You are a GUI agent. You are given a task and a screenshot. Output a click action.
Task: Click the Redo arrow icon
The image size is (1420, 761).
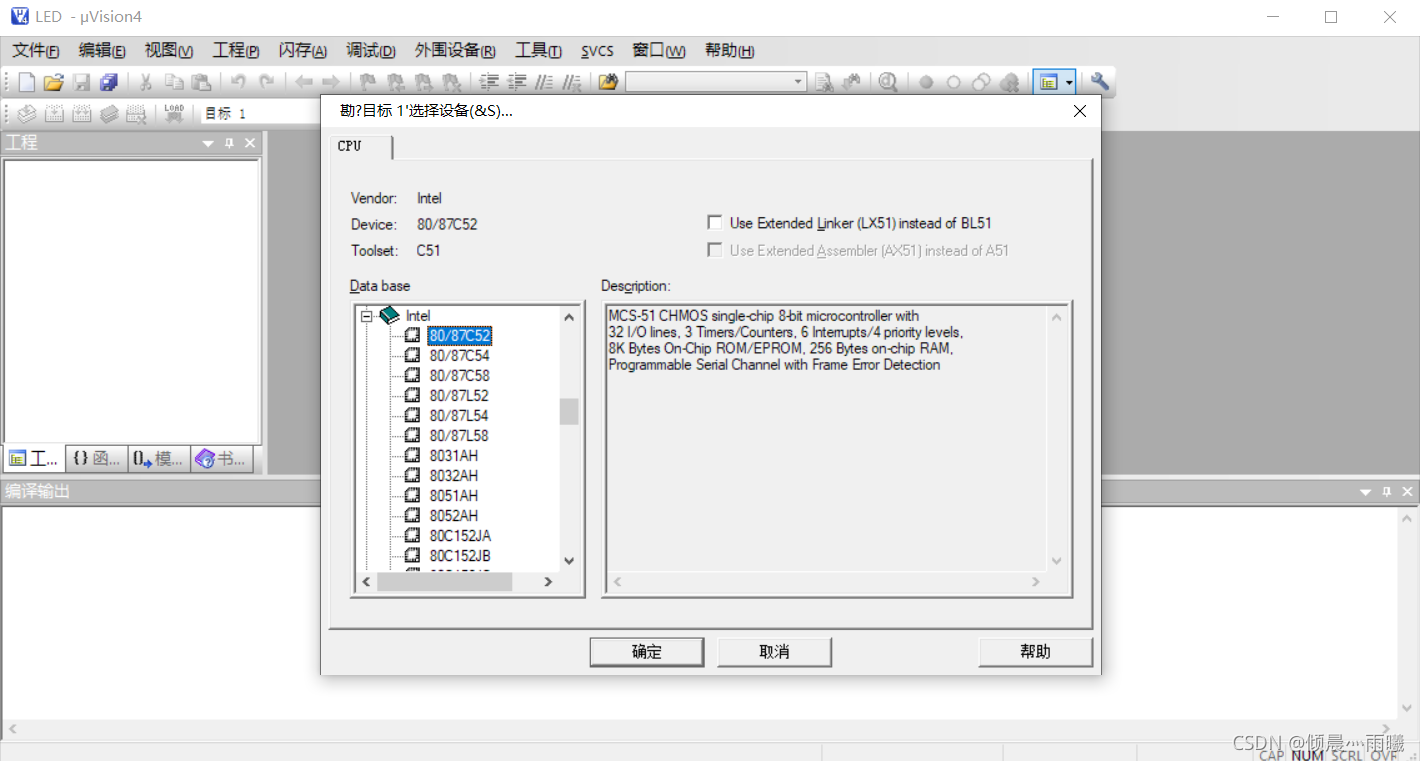tap(266, 83)
